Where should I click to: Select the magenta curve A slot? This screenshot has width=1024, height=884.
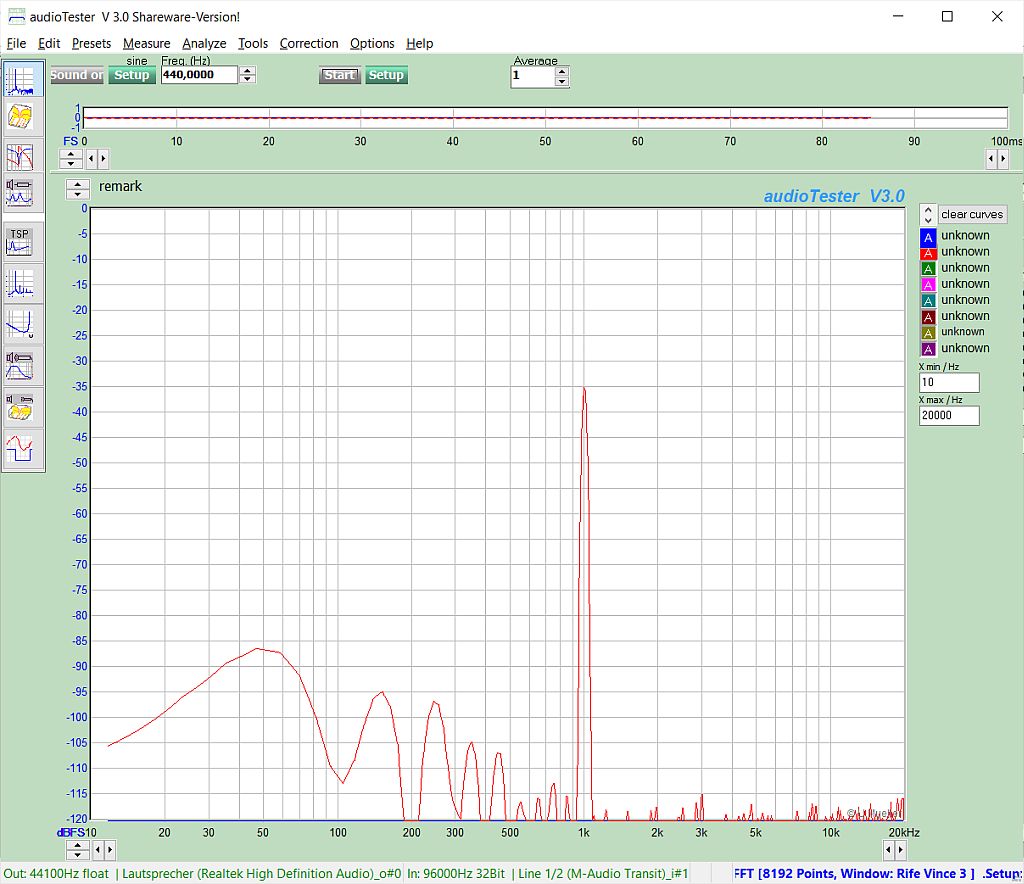pyautogui.click(x=928, y=285)
